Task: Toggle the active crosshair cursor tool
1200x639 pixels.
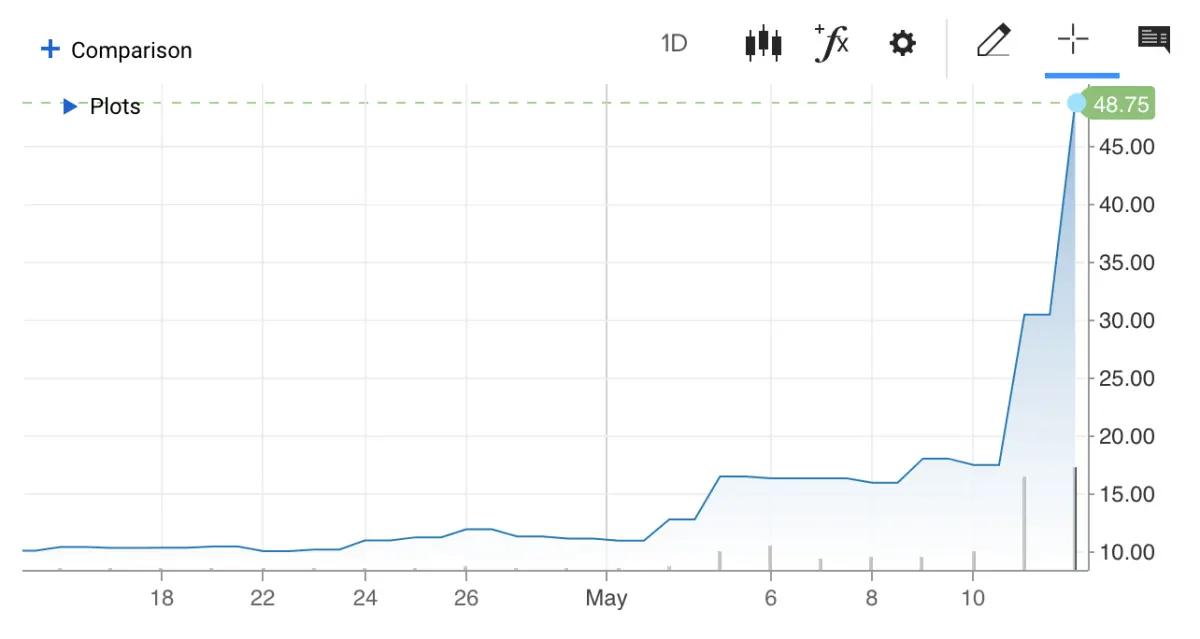Action: click(1072, 40)
